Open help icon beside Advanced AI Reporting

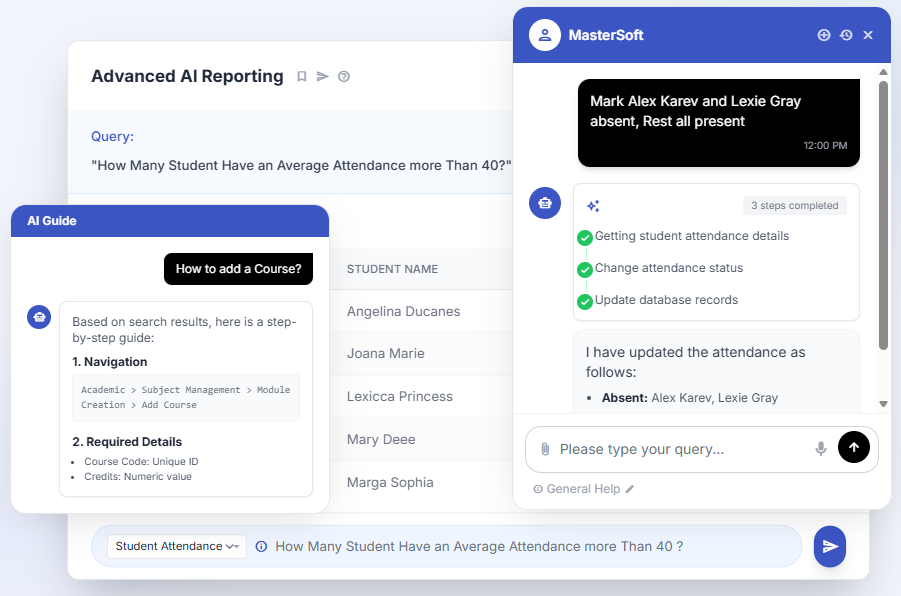click(344, 77)
